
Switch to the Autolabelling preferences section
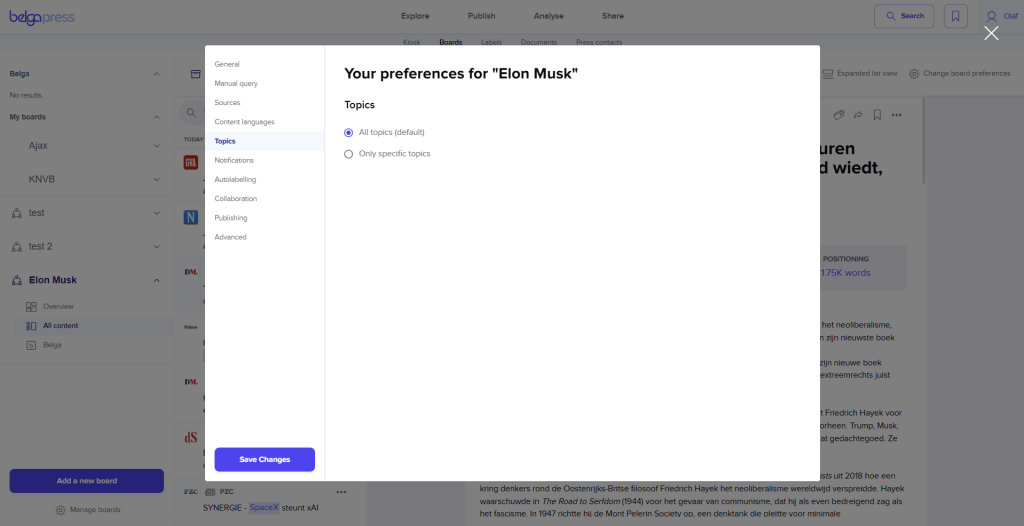235,180
